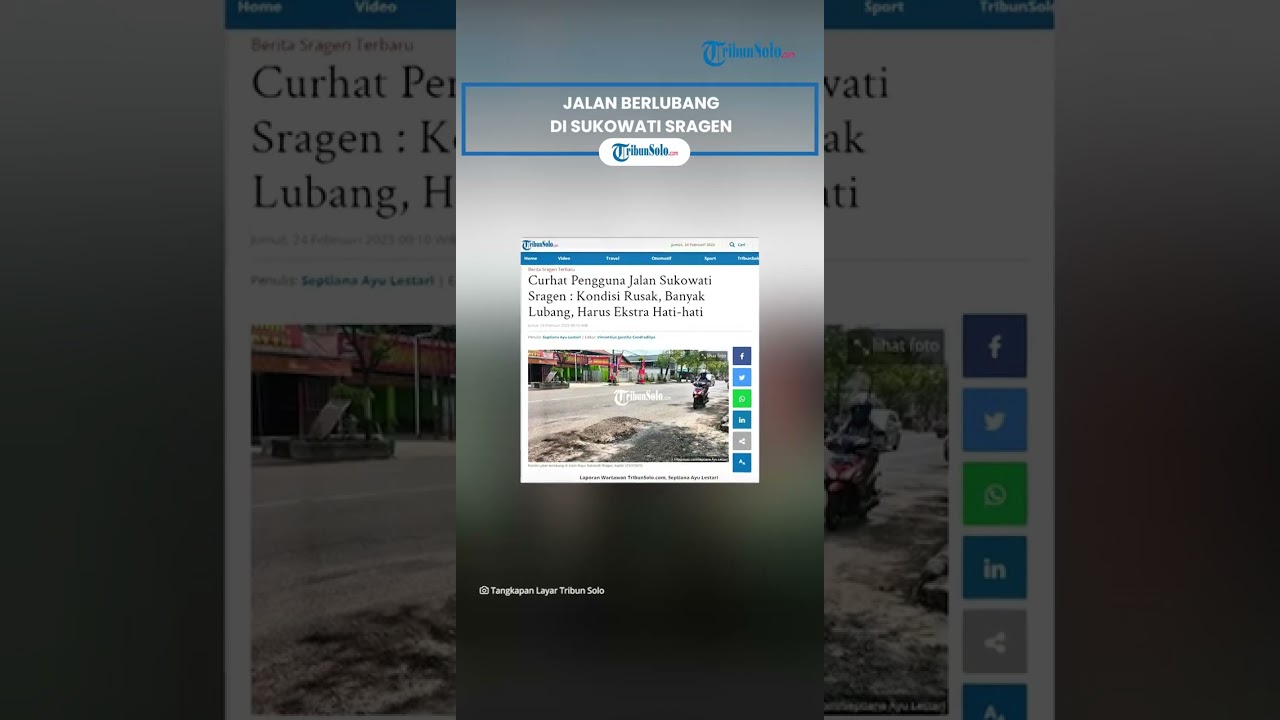Click large blurred gray share icon in background
The height and width of the screenshot is (720, 1280).
tap(995, 642)
